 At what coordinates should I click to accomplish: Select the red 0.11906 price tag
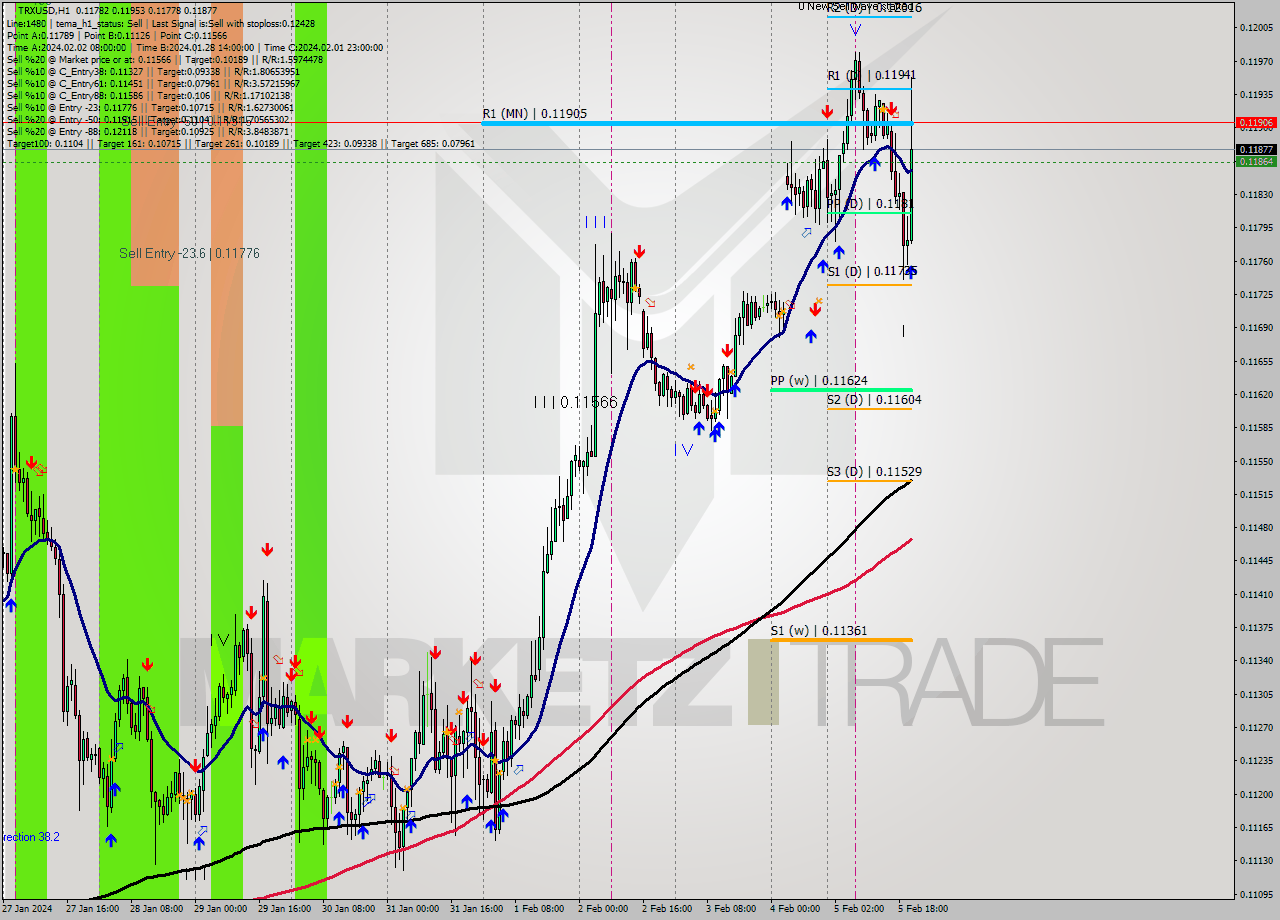[x=1256, y=123]
